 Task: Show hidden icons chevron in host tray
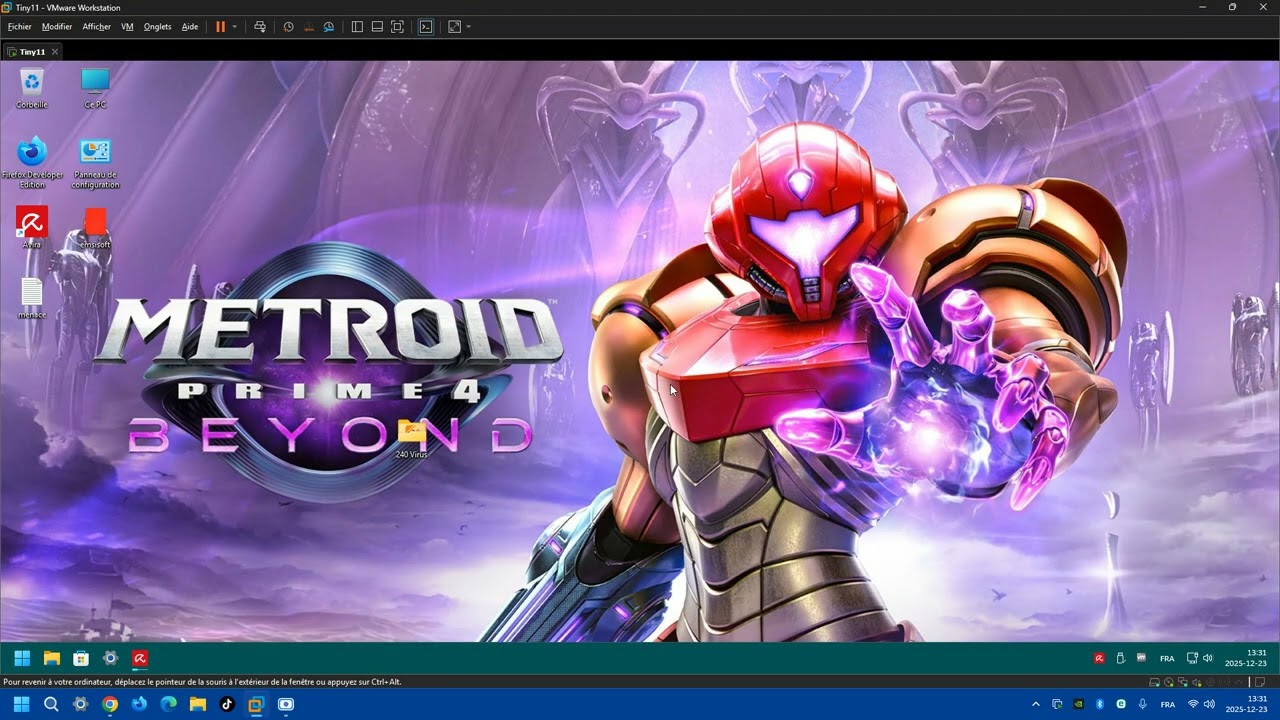click(1036, 704)
